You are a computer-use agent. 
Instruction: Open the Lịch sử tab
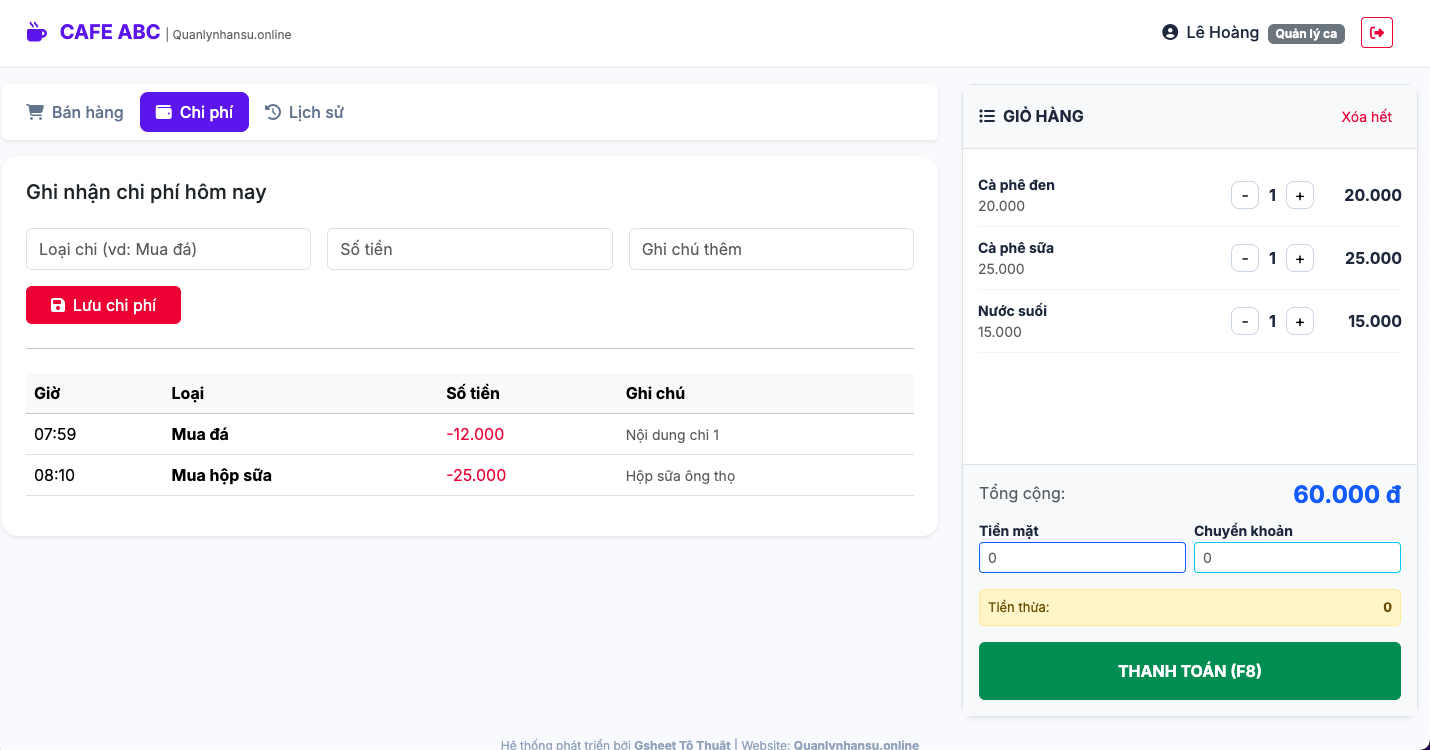click(x=303, y=111)
